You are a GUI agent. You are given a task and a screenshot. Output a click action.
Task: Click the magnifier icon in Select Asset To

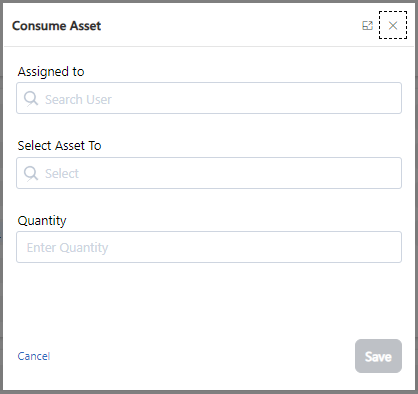(x=31, y=174)
